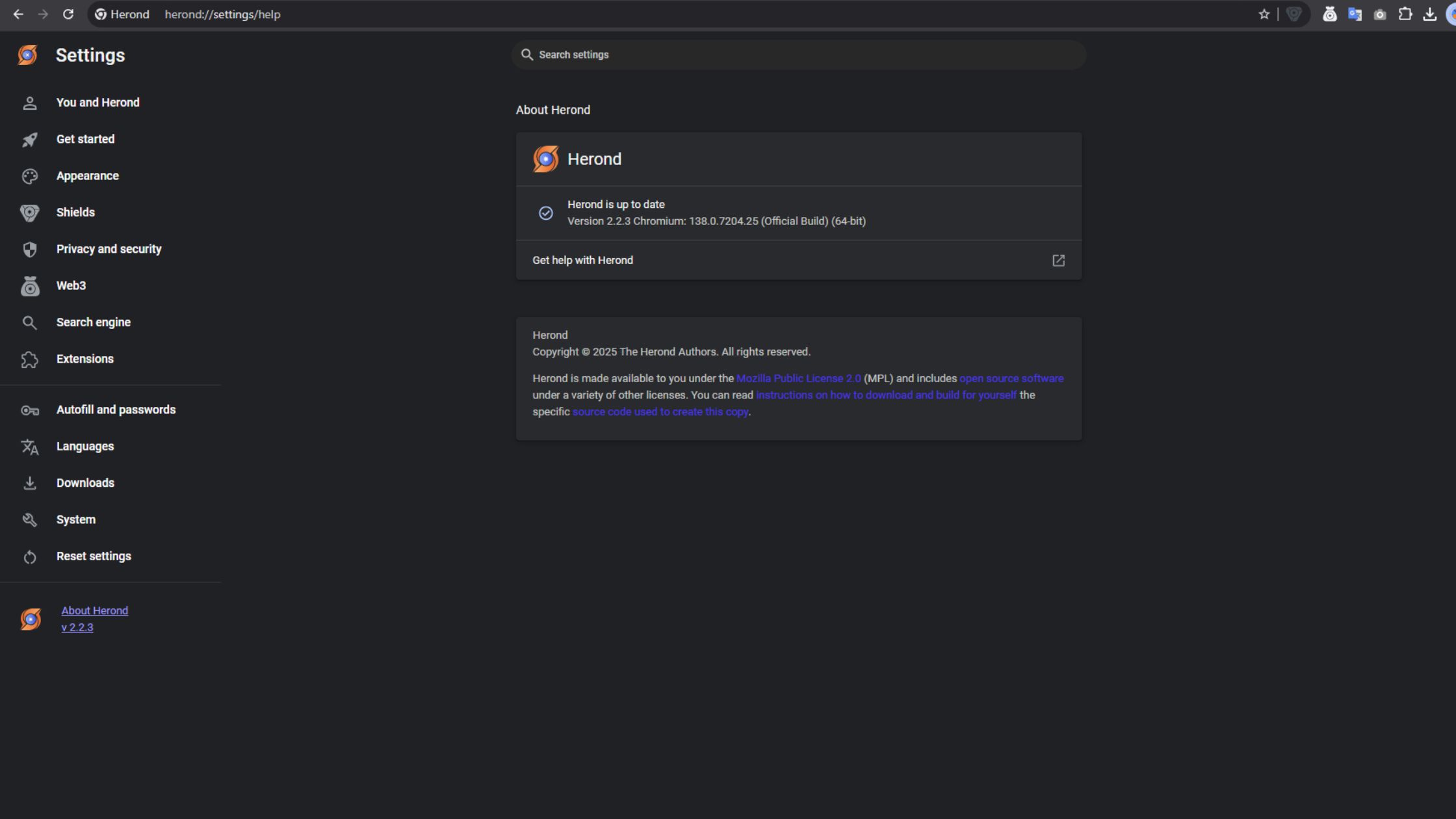Show downloads from the toolbar icon
The width and height of the screenshot is (1456, 819).
(1429, 14)
